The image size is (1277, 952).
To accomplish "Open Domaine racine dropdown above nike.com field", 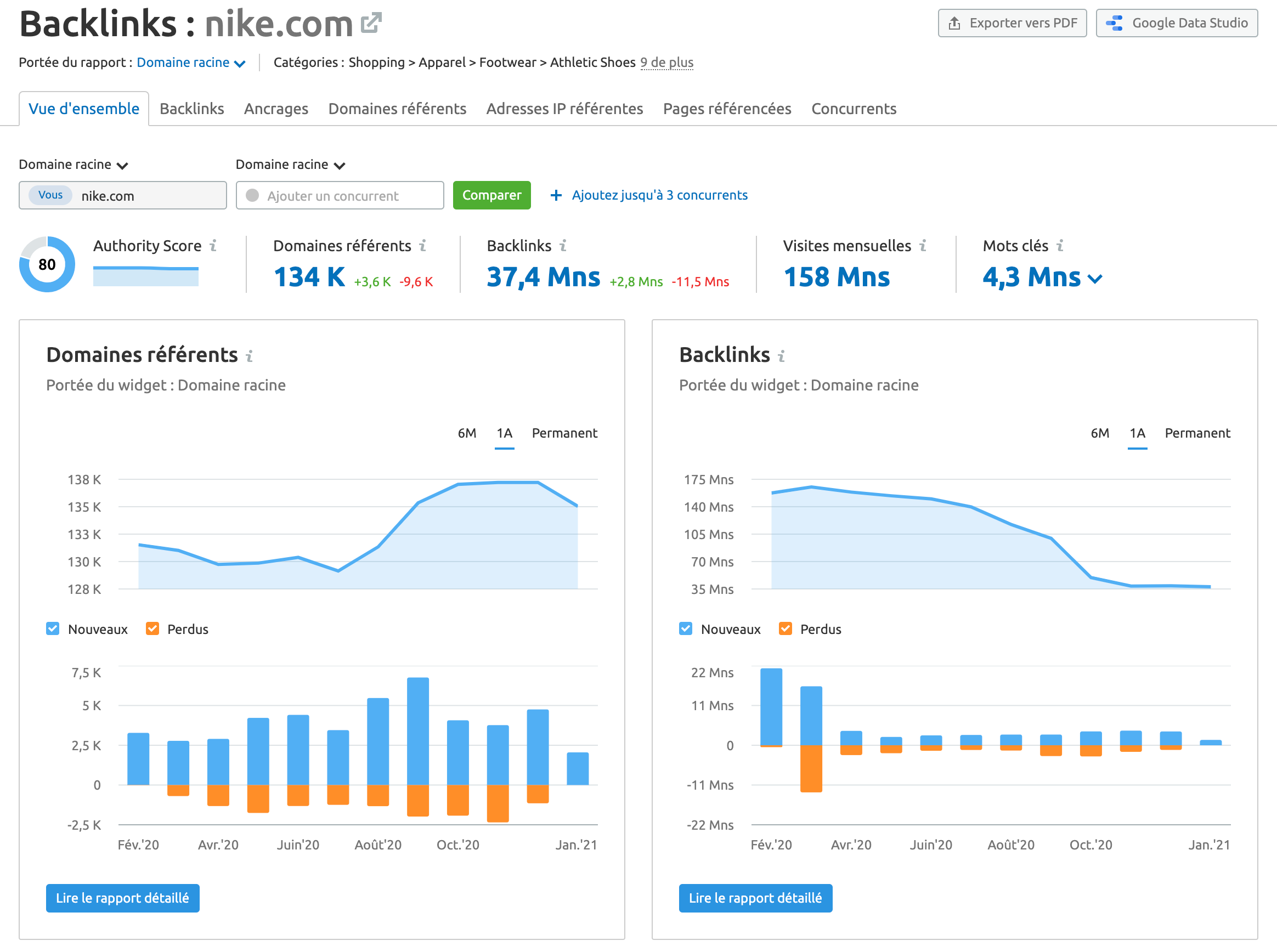I will 73,164.
